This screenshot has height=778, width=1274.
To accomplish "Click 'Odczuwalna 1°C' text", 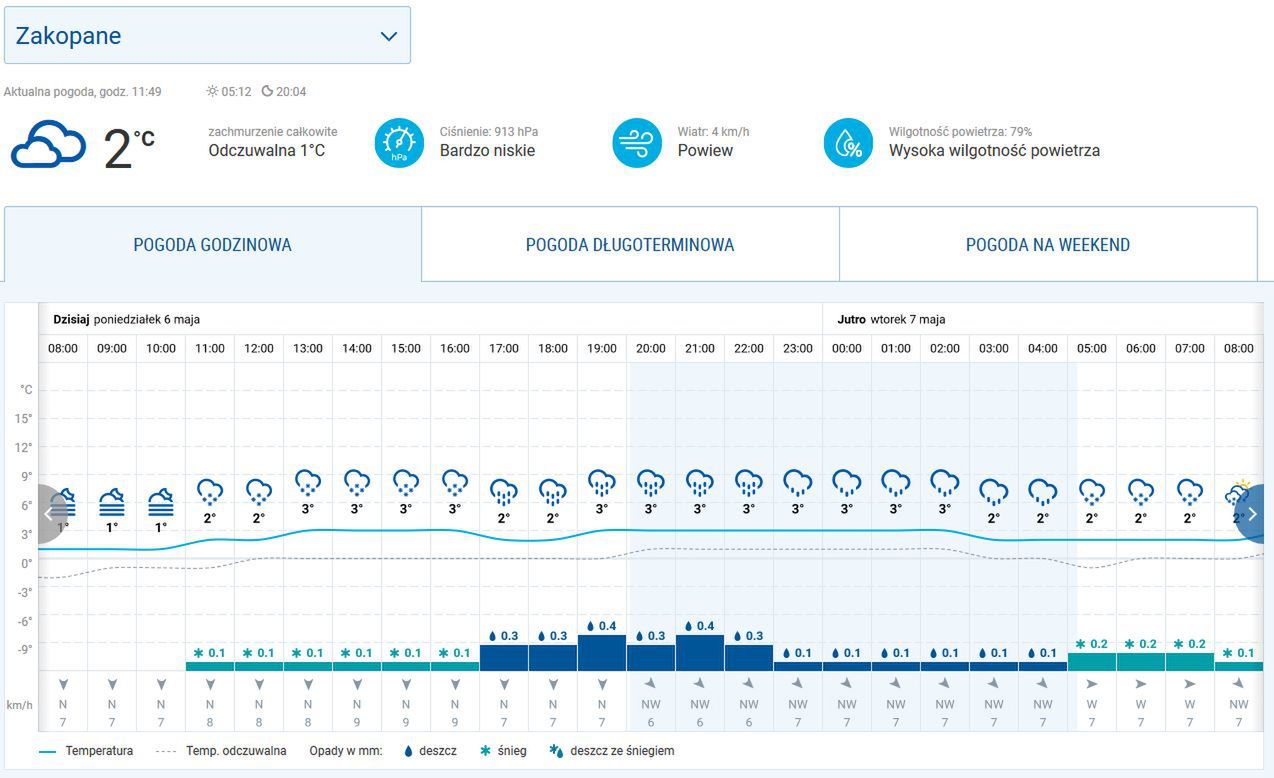I will pos(267,151).
